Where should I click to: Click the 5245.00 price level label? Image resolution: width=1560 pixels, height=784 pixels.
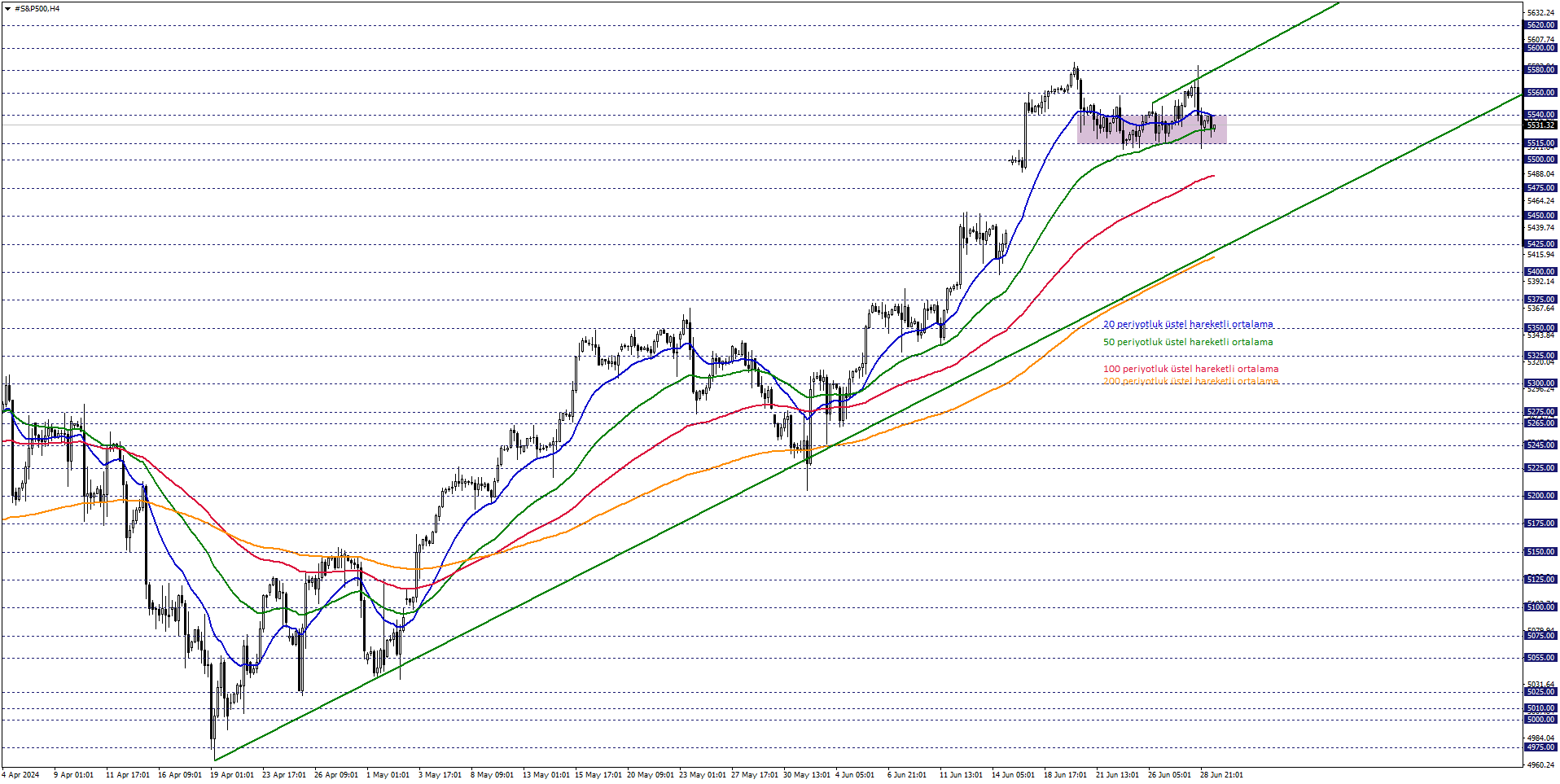[x=1540, y=445]
